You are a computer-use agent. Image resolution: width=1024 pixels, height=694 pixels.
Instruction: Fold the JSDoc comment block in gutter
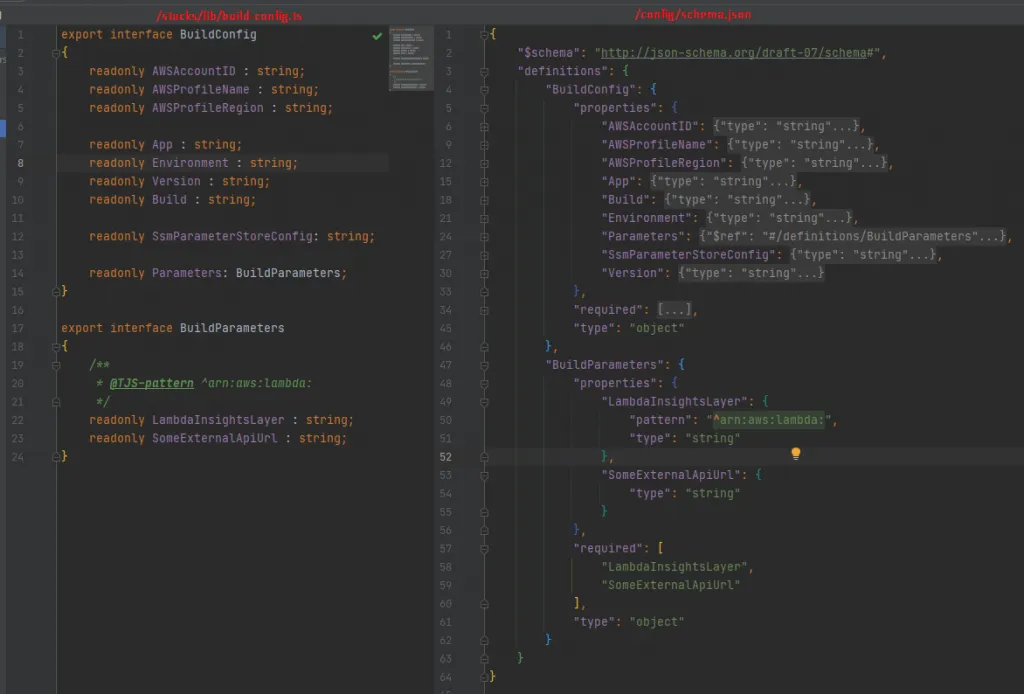57,365
